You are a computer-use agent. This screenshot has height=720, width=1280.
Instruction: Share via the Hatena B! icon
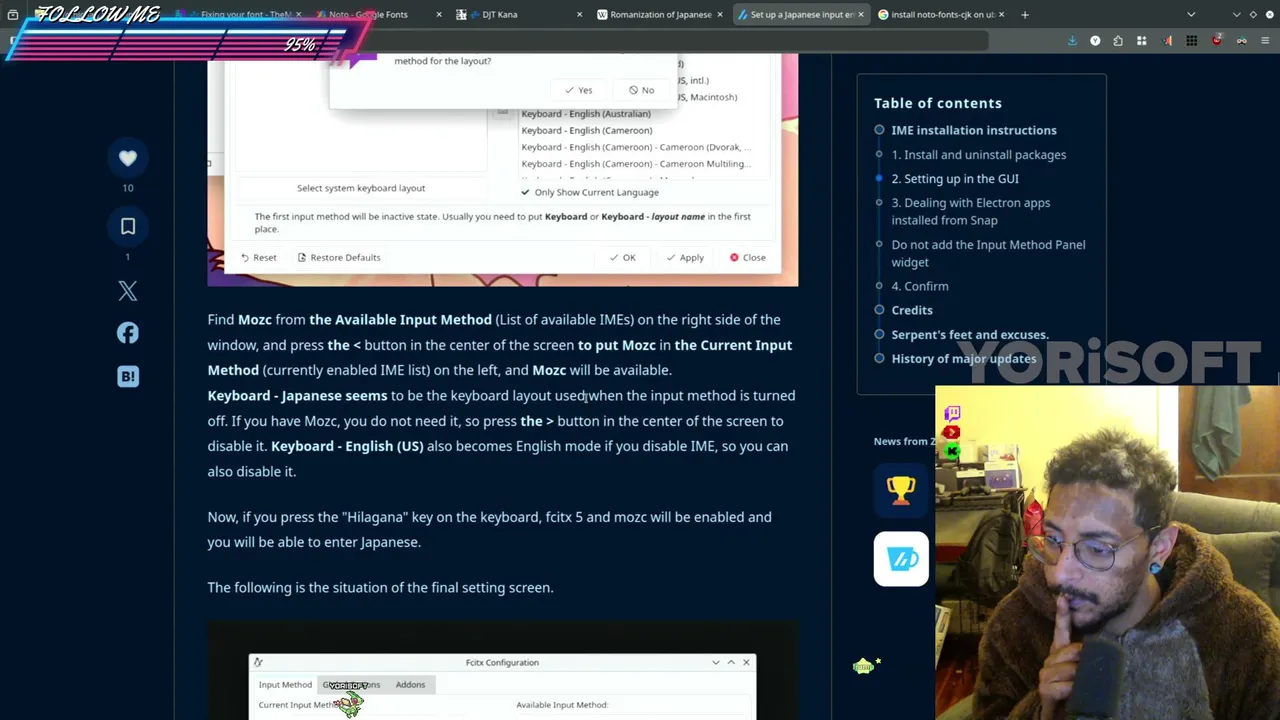pyautogui.click(x=128, y=376)
